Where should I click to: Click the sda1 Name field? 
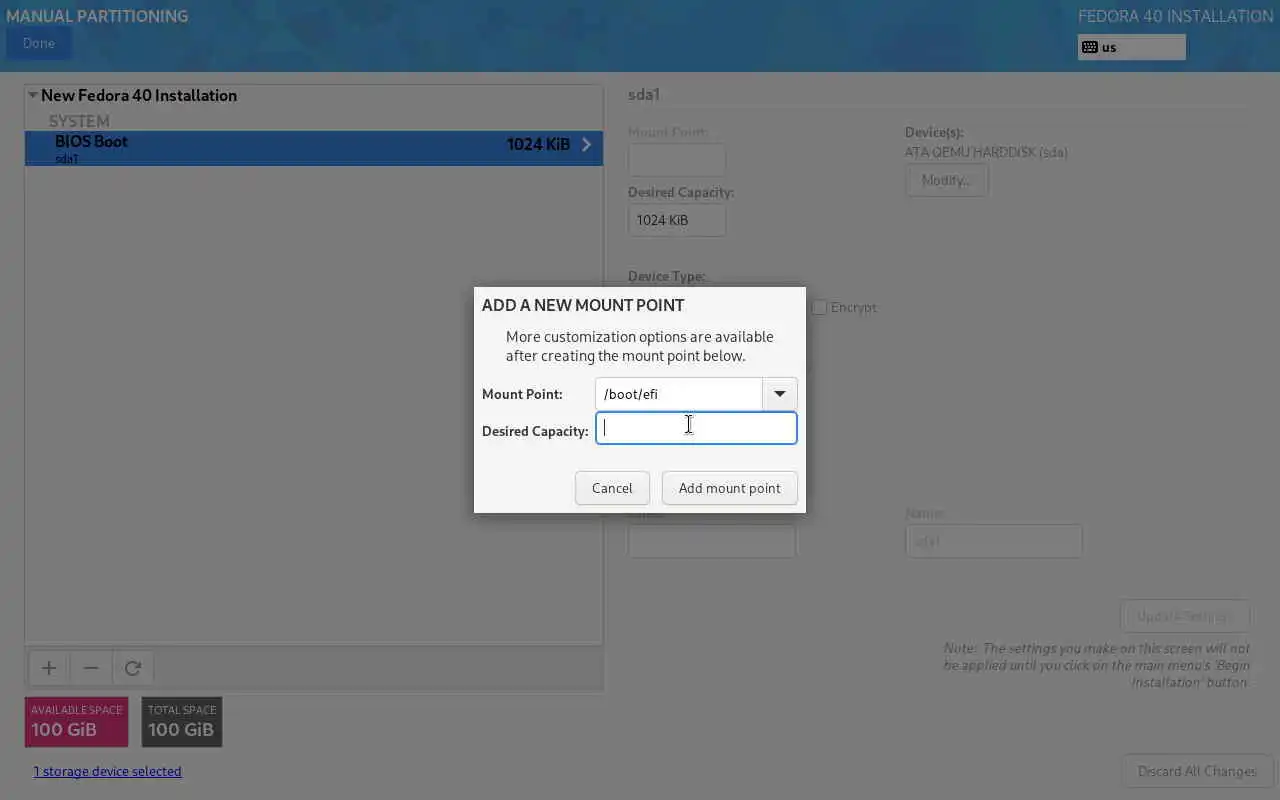pos(993,541)
